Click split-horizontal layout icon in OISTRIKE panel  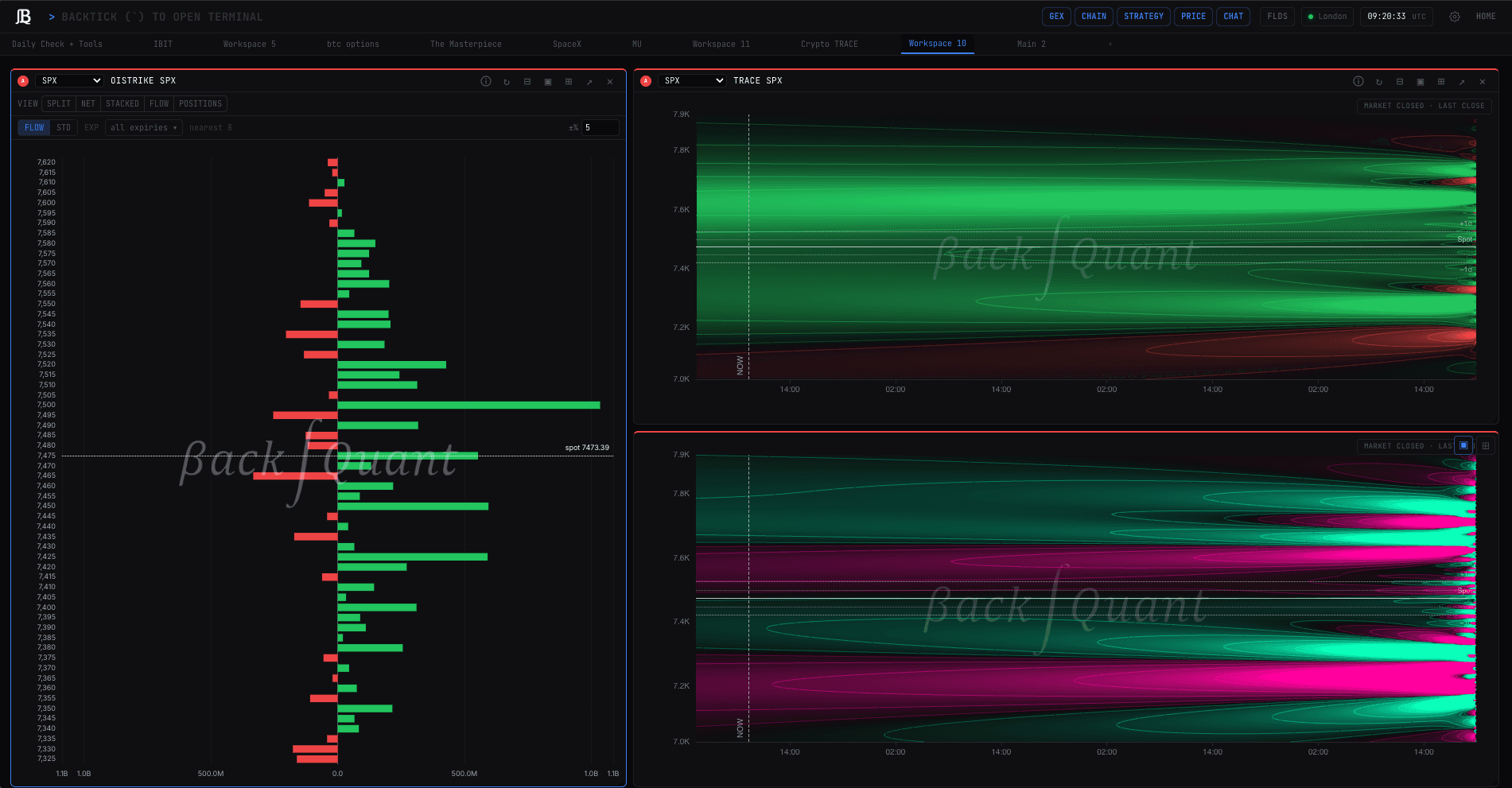tap(527, 81)
